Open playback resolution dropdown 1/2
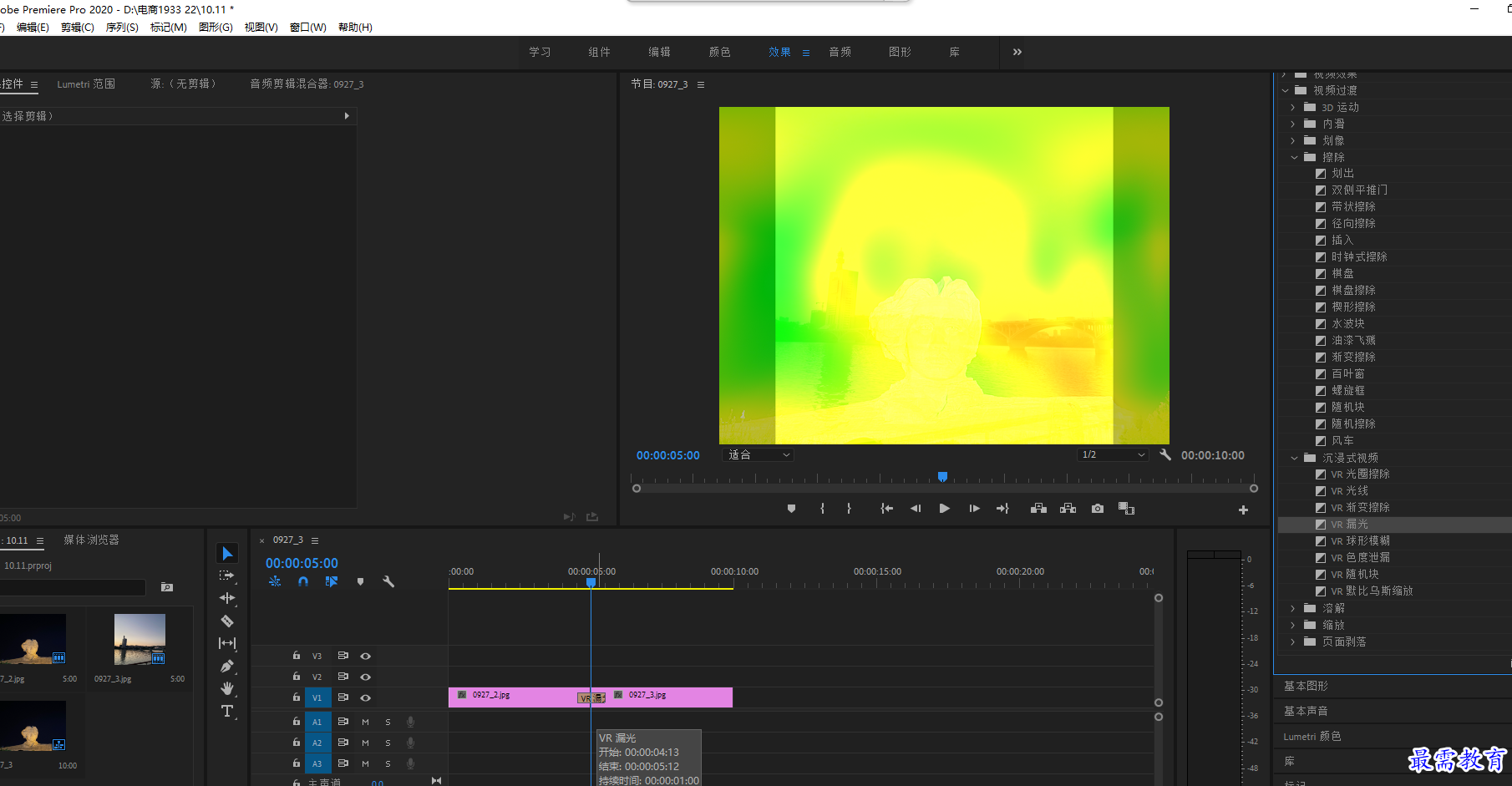The height and width of the screenshot is (786, 1512). 1114,455
